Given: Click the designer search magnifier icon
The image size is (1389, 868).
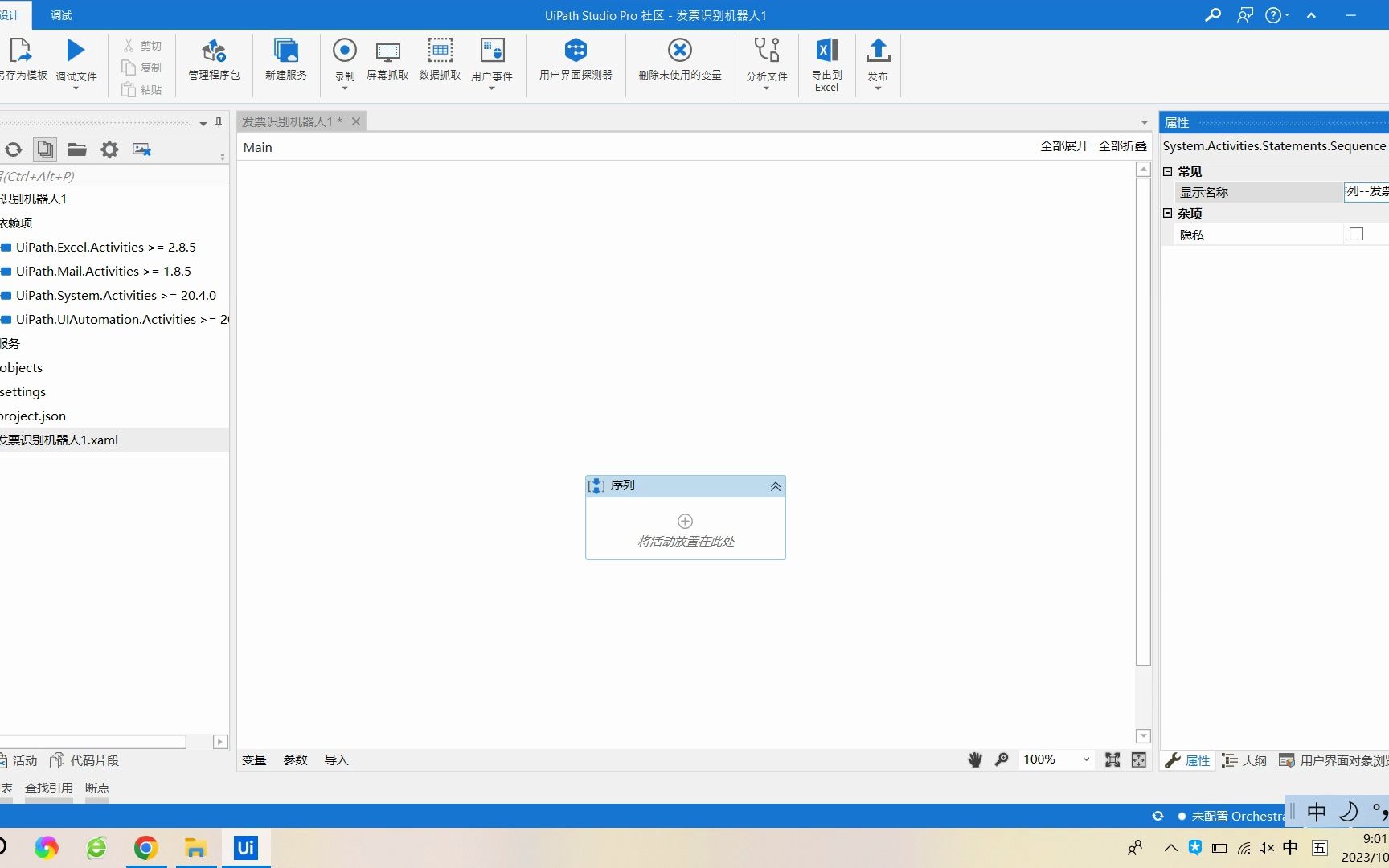Looking at the screenshot, I should click(x=1002, y=759).
